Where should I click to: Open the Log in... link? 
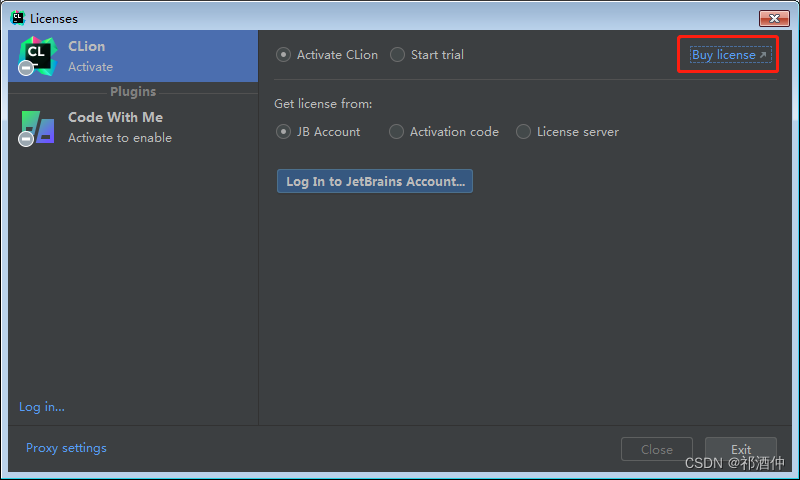42,407
